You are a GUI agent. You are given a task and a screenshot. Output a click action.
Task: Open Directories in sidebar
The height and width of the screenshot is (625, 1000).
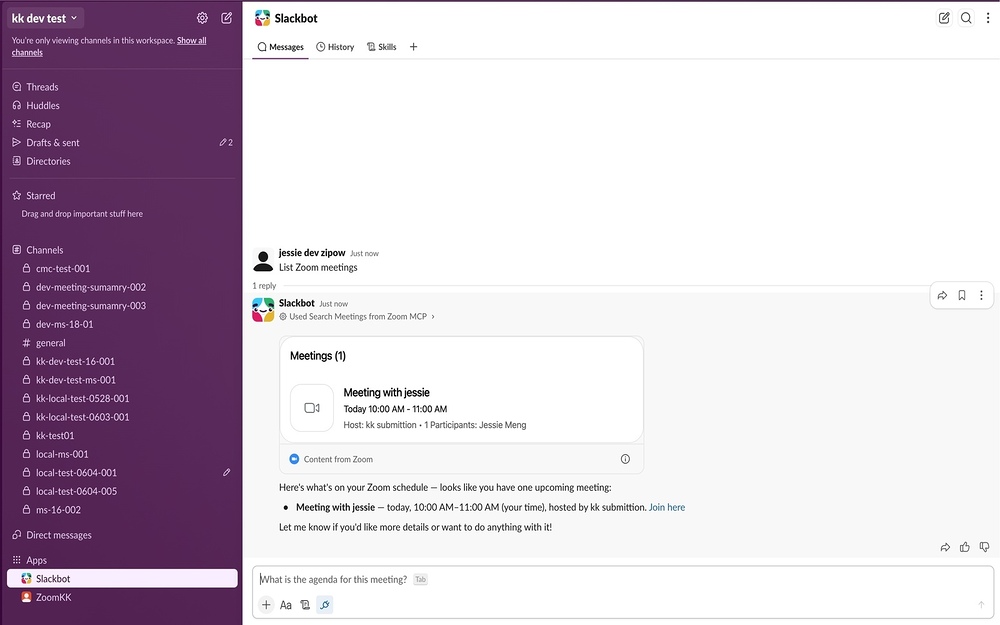tap(48, 161)
